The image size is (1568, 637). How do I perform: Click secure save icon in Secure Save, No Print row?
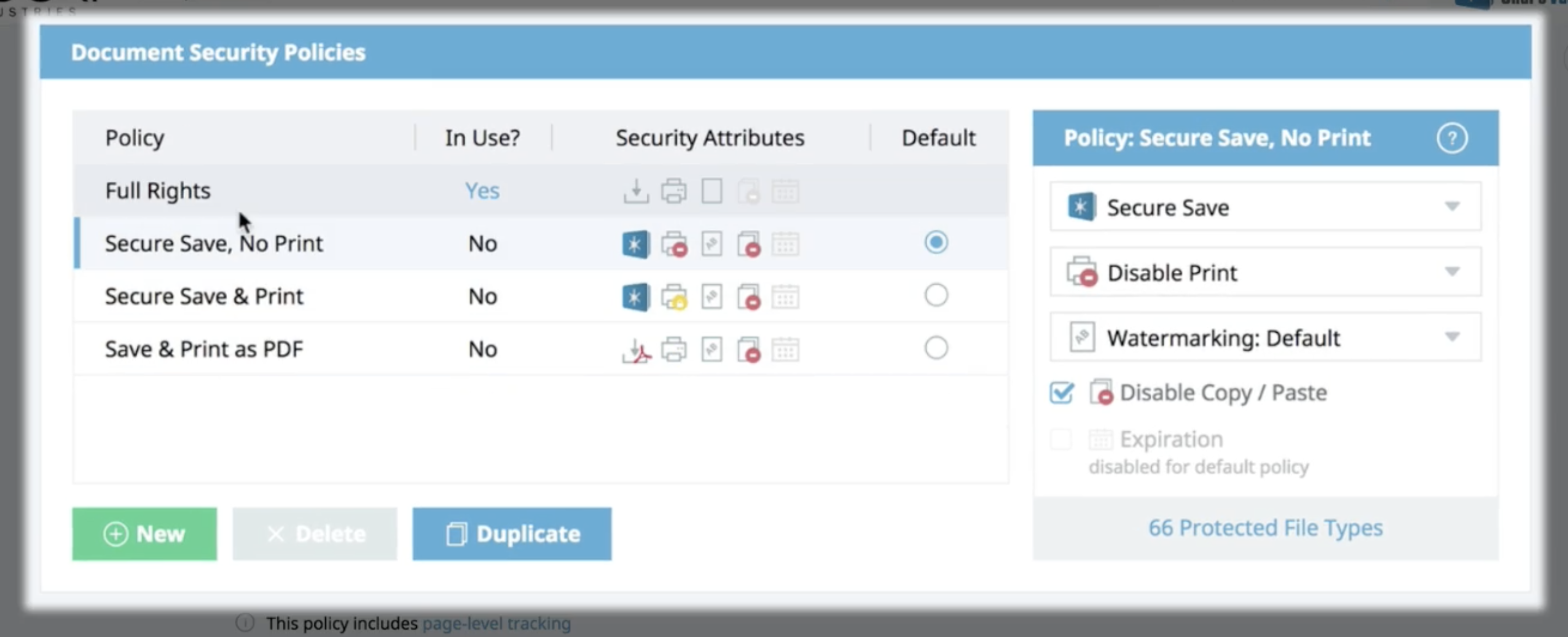coord(636,244)
